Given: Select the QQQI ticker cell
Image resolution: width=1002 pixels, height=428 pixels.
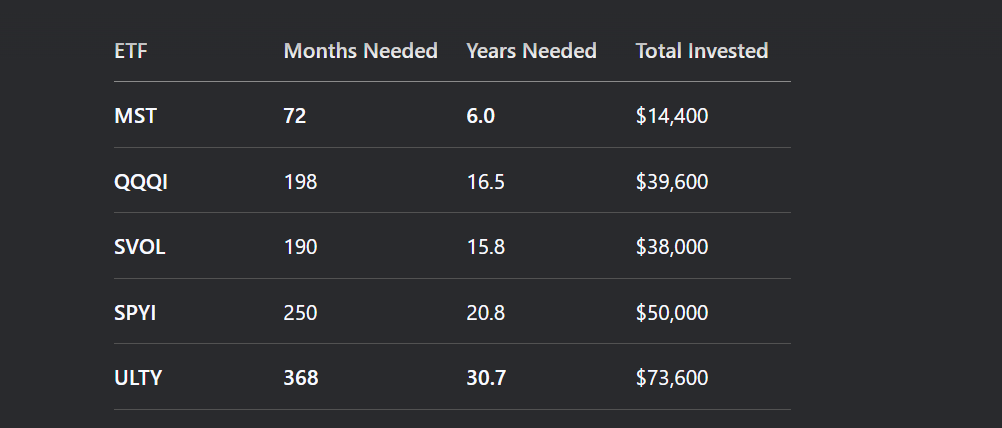Looking at the screenshot, I should click(141, 182).
